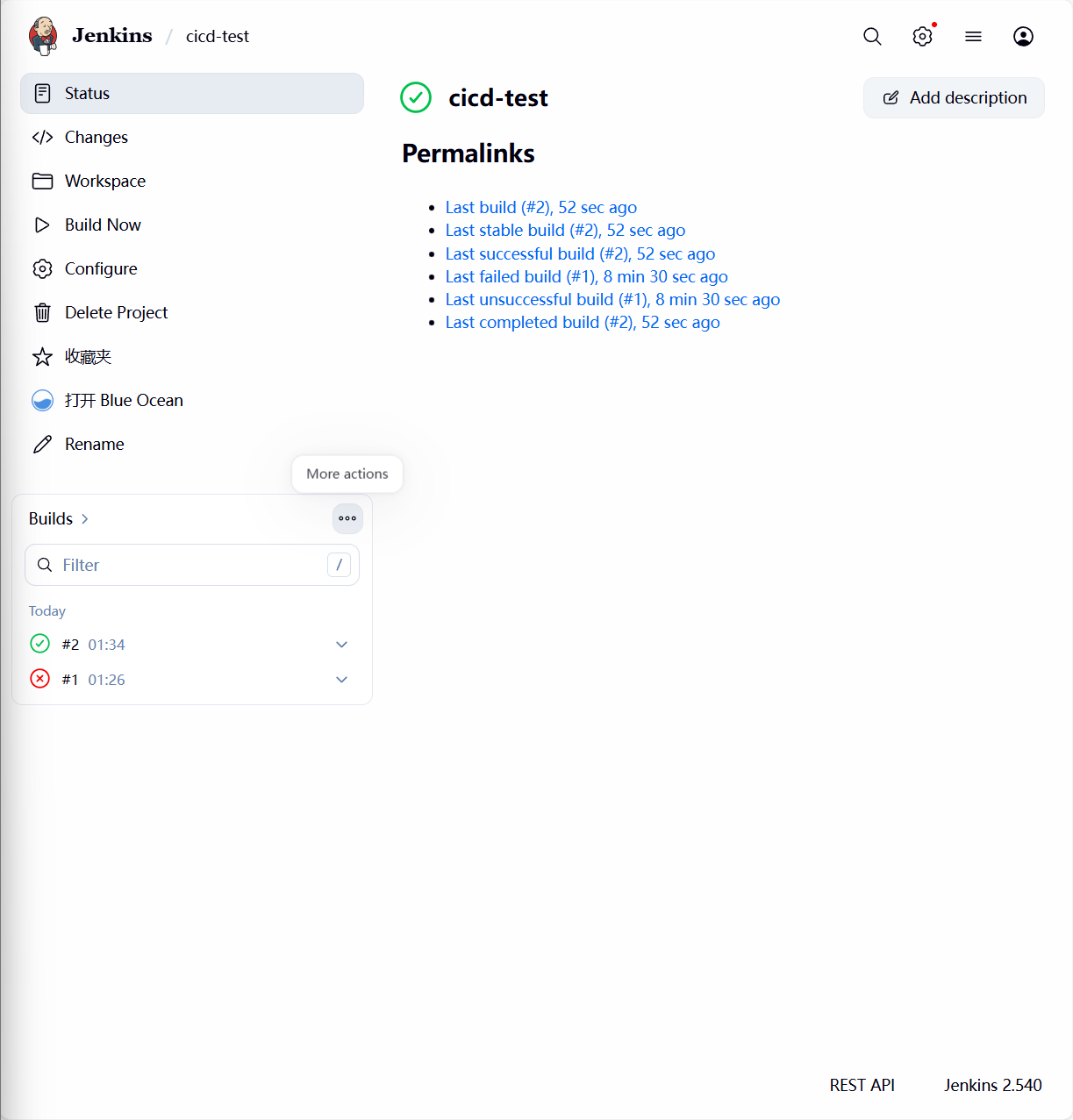Open build #1 link in history
1073x1120 pixels.
coord(70,680)
